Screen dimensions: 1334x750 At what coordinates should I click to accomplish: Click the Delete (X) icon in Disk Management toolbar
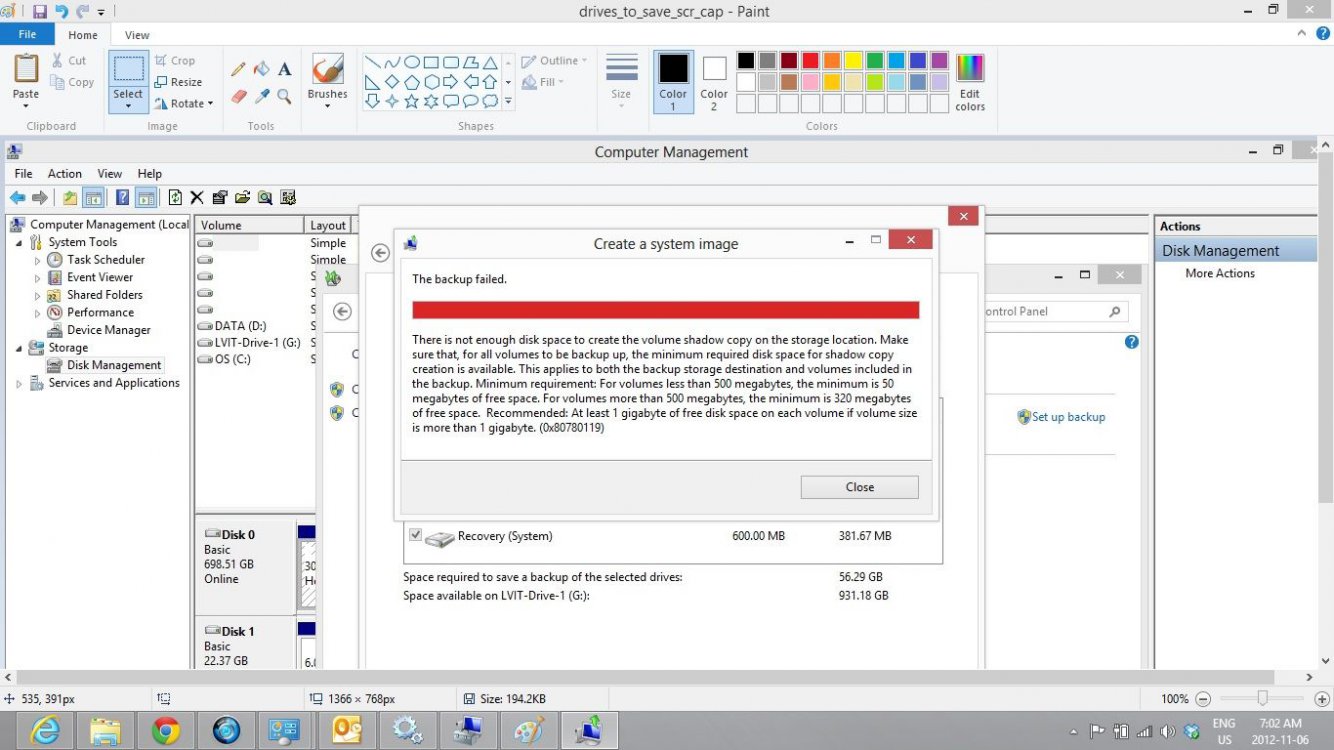(x=196, y=197)
